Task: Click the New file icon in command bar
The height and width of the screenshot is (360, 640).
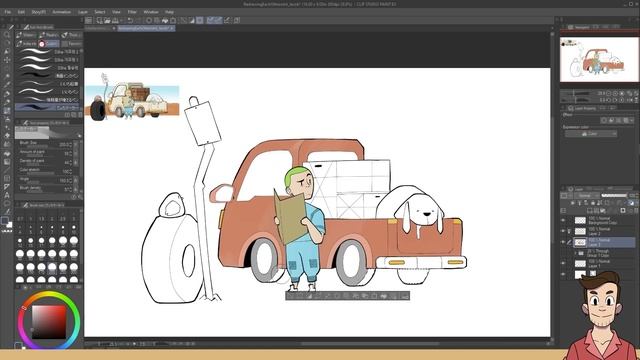Action: (99, 20)
